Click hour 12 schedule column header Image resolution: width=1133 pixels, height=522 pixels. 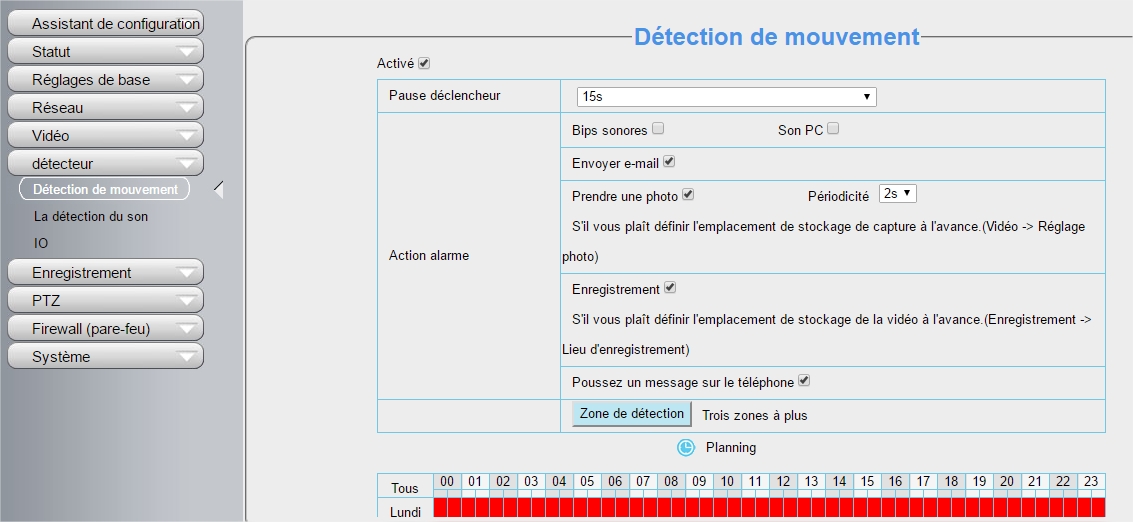783,482
